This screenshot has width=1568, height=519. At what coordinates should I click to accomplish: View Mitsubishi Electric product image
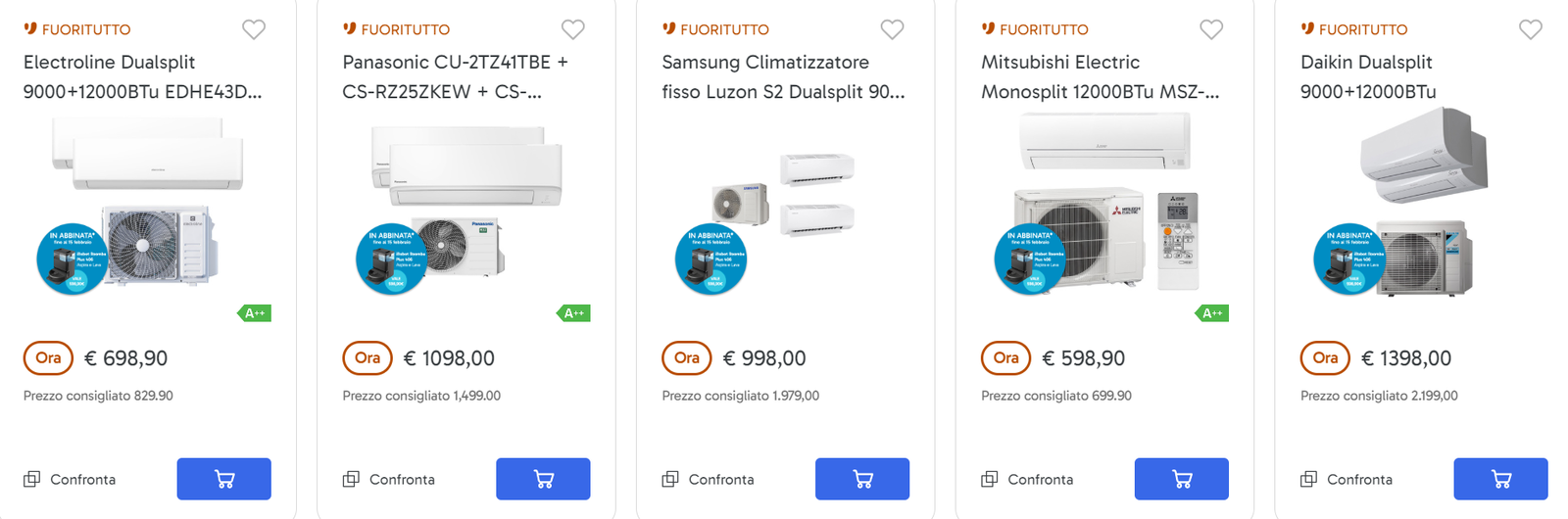coord(1104,206)
